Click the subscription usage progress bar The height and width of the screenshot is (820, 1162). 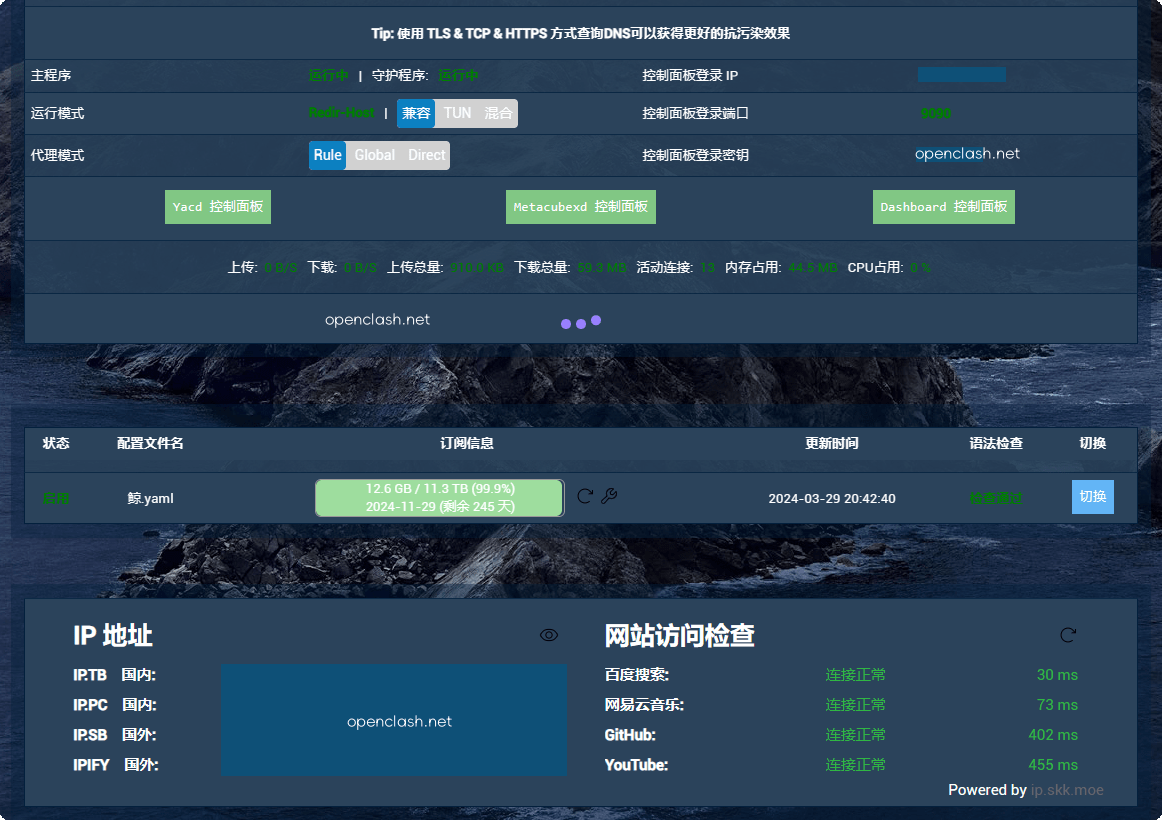coord(440,498)
